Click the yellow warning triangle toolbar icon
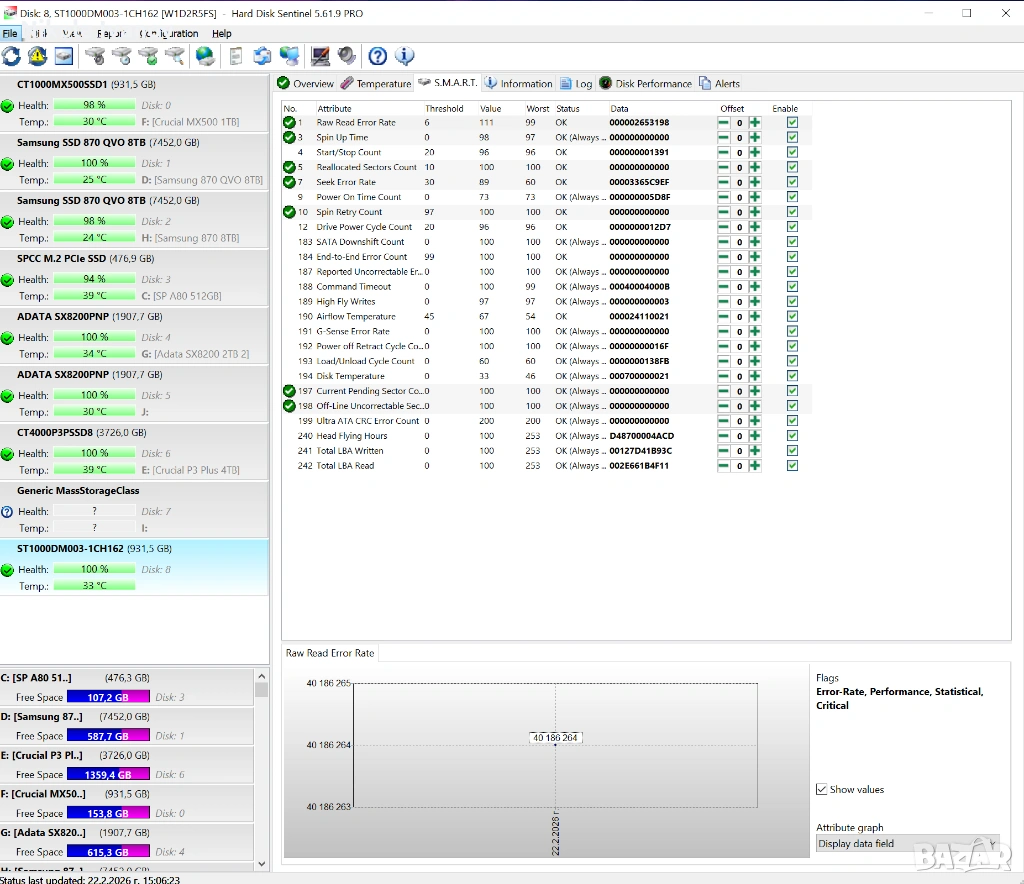Viewport: 1024px width, 884px height. 37,56
